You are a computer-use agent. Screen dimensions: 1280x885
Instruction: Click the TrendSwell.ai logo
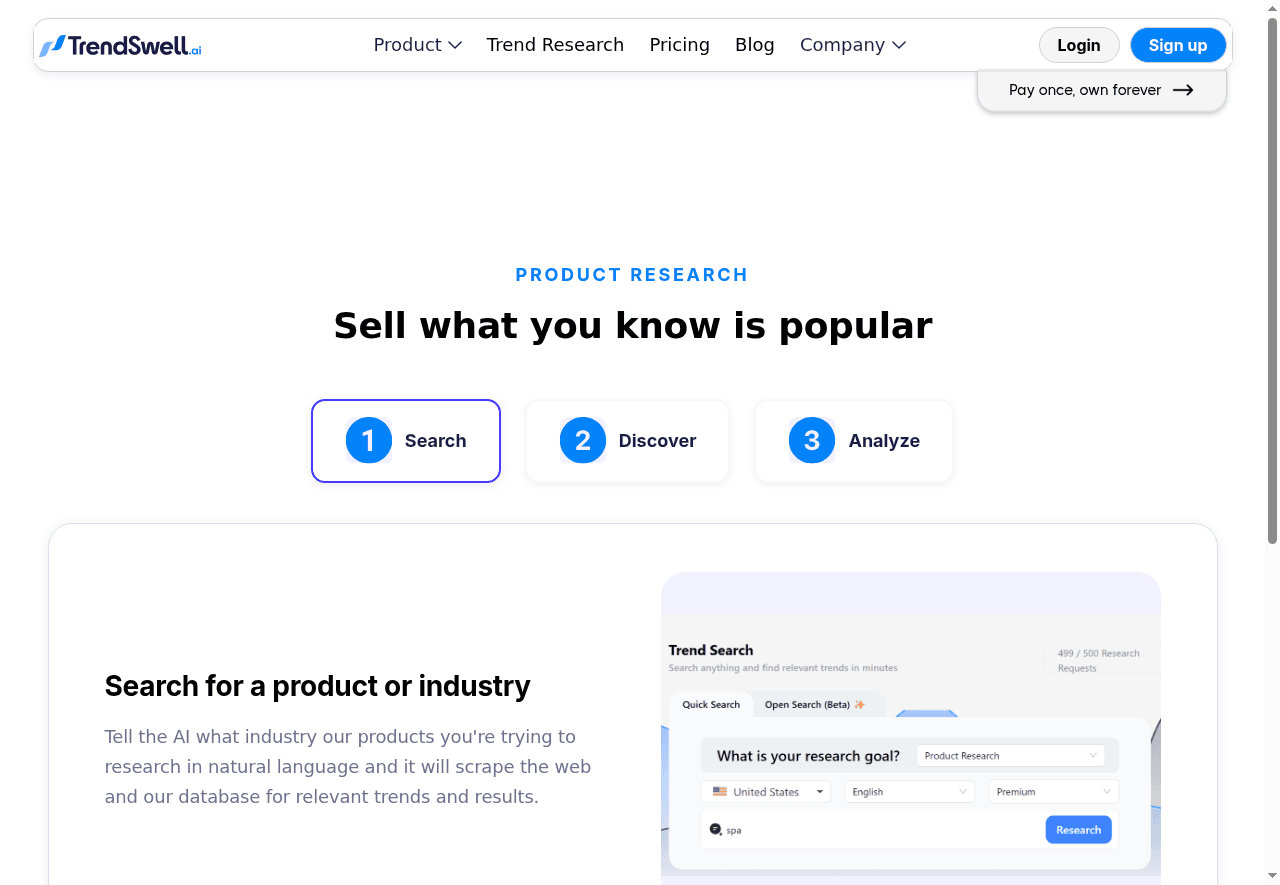click(x=121, y=45)
